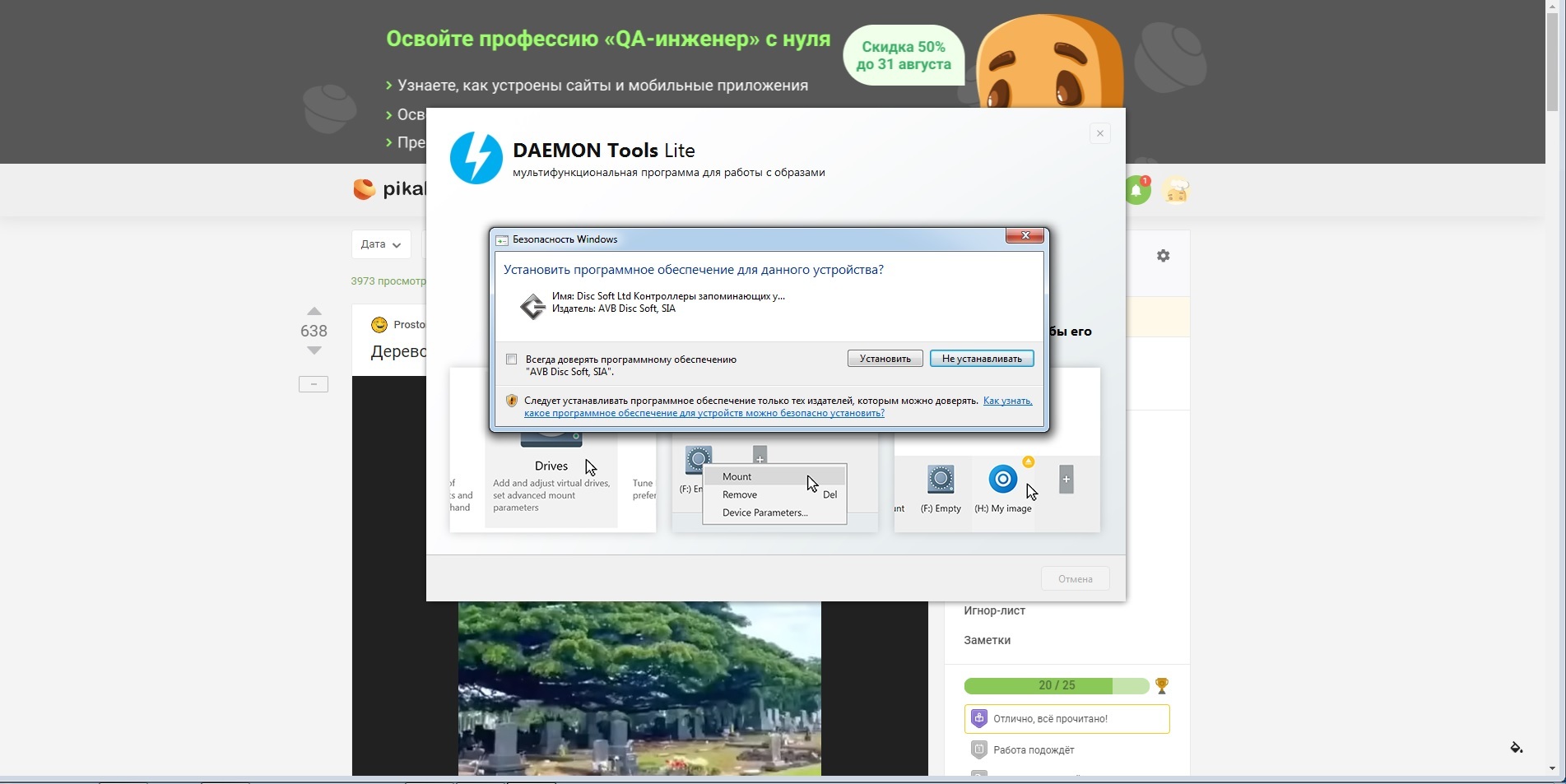Screen dimensions: 1566x784
Task: Click the Отлично, всё прочитано achievement
Action: [x=1066, y=718]
